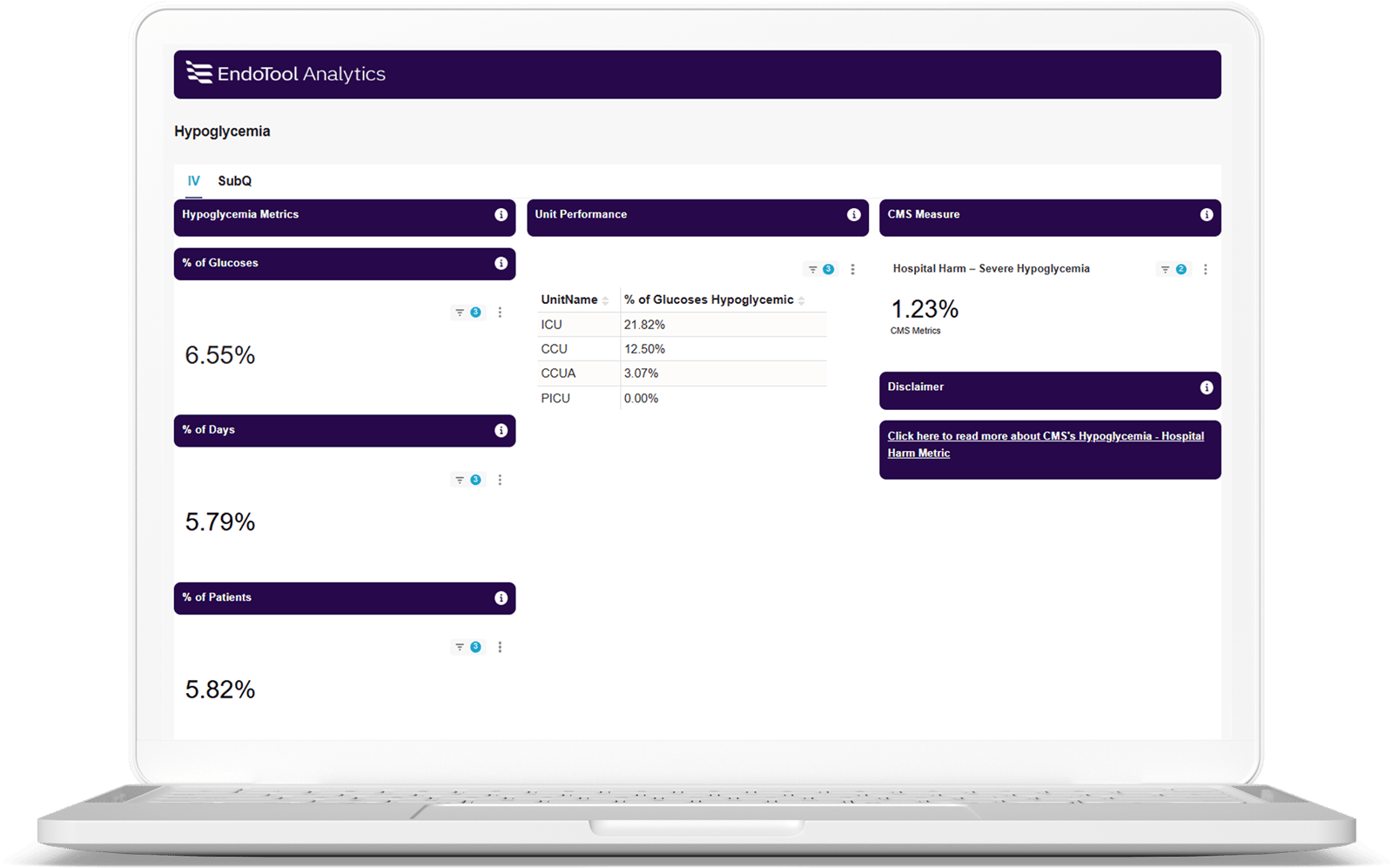Click info icon on % of Glucoses
Image resolution: width=1393 pixels, height=868 pixels.
pos(501,264)
